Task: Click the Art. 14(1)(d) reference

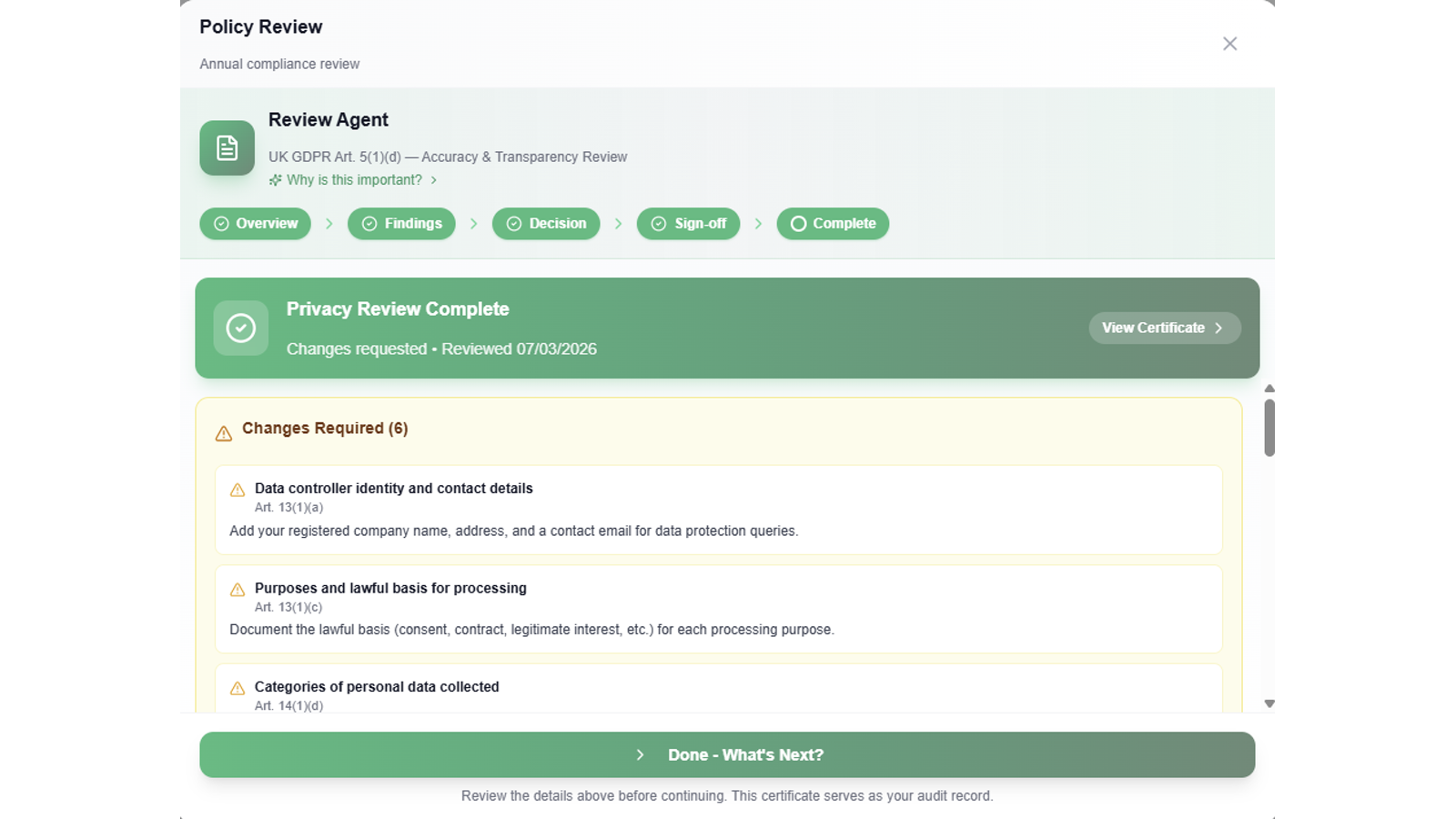Action: point(288,706)
